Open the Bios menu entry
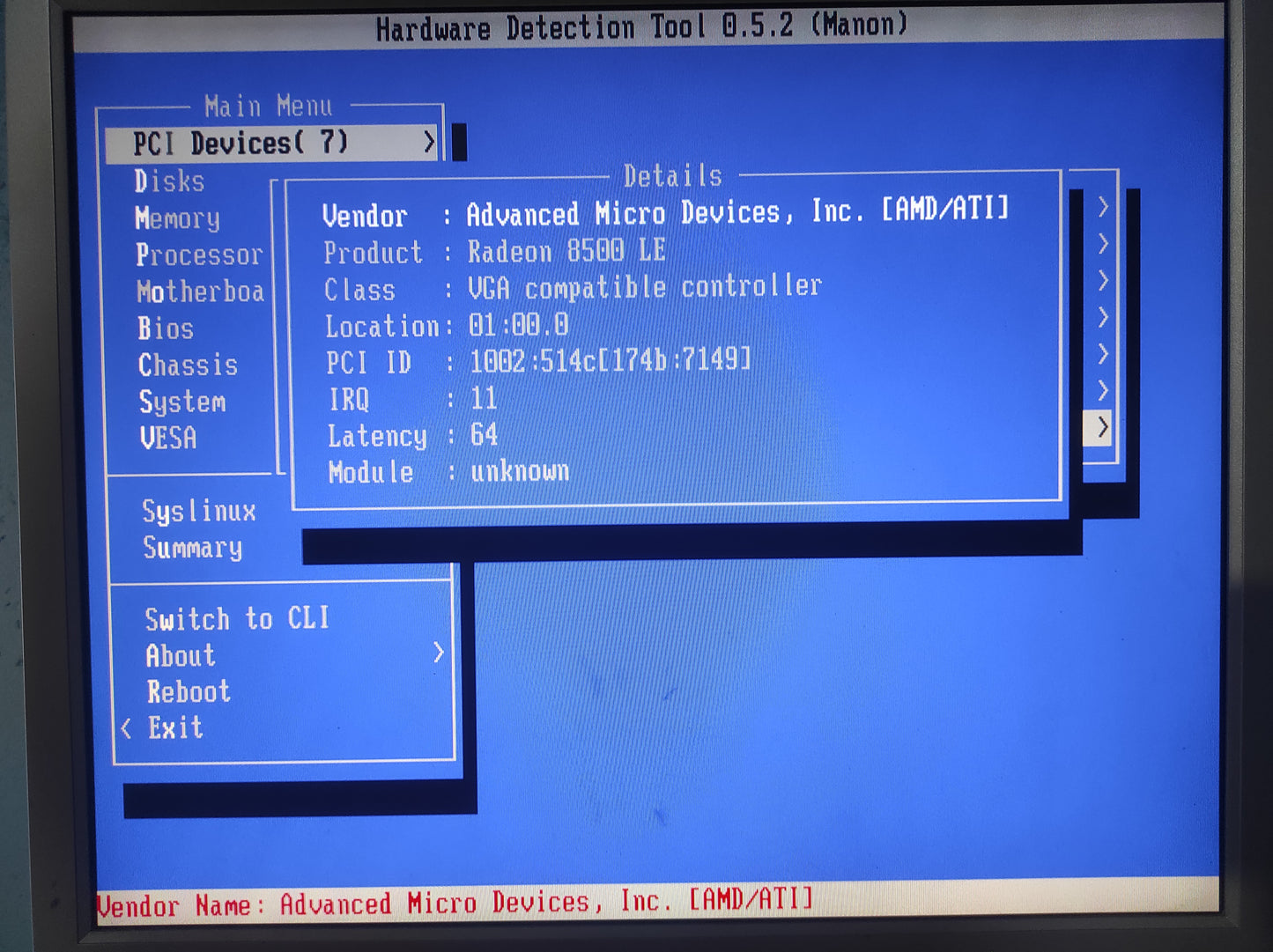The width and height of the screenshot is (1273, 952). [165, 328]
